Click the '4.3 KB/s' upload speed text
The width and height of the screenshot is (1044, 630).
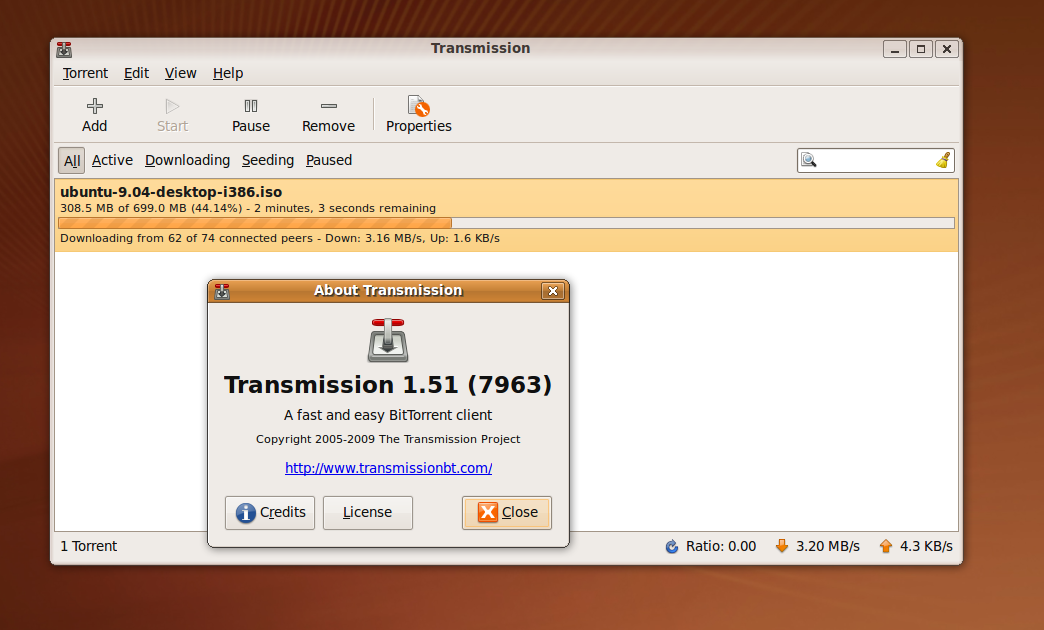[x=926, y=546]
